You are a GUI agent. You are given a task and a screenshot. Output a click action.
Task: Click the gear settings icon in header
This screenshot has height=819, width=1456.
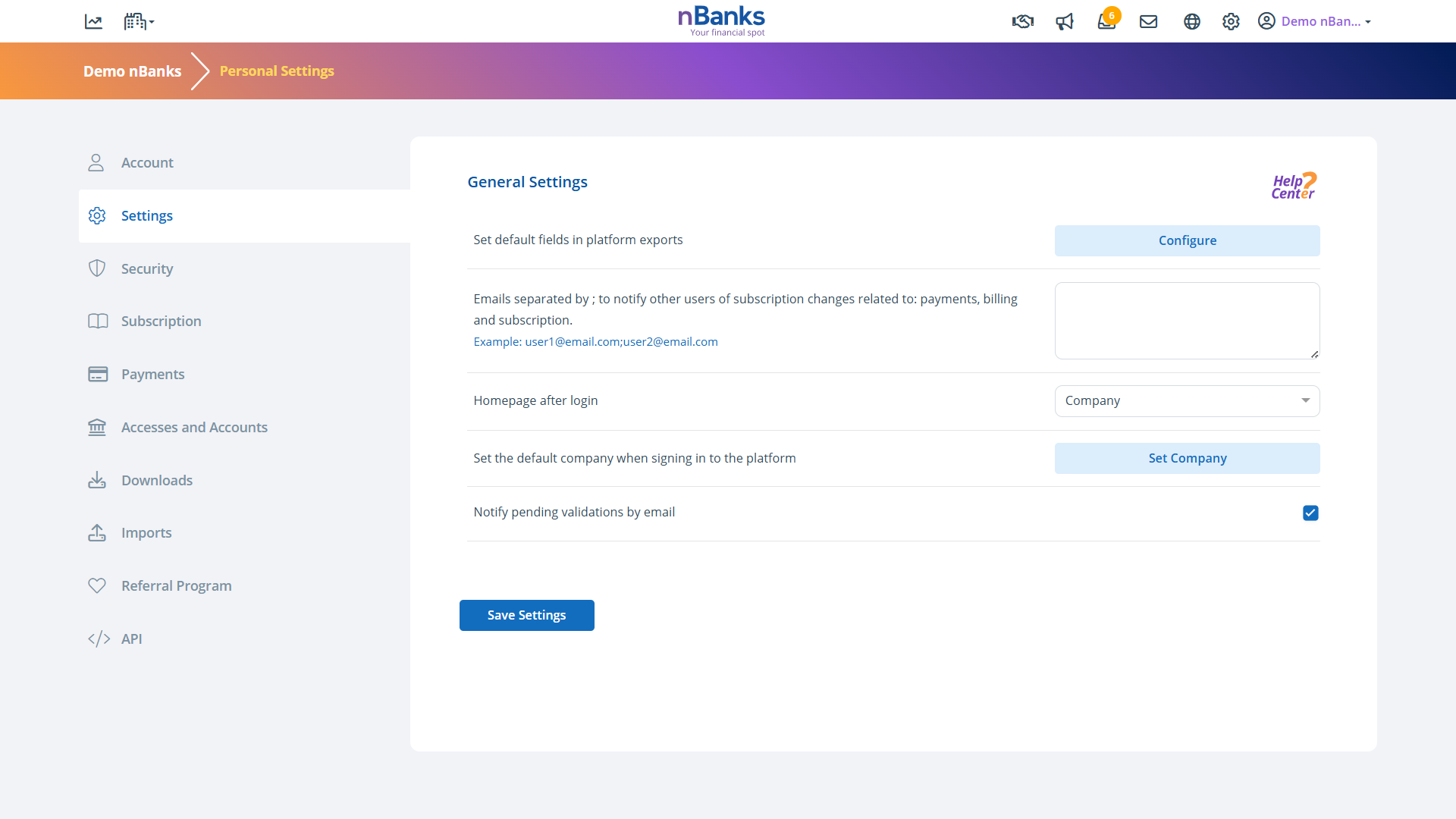(1231, 22)
